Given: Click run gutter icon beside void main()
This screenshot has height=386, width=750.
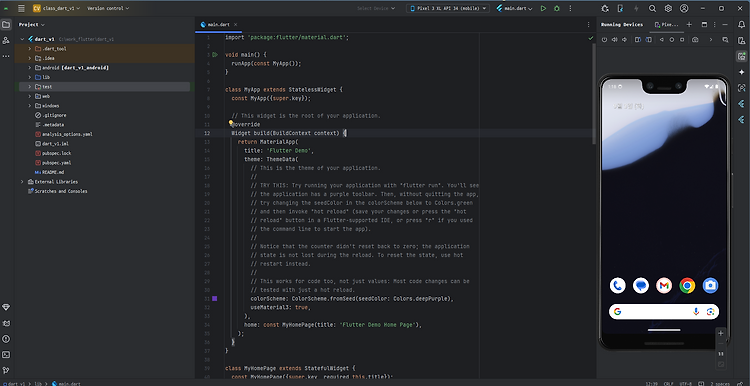Looking at the screenshot, I should click(215, 55).
